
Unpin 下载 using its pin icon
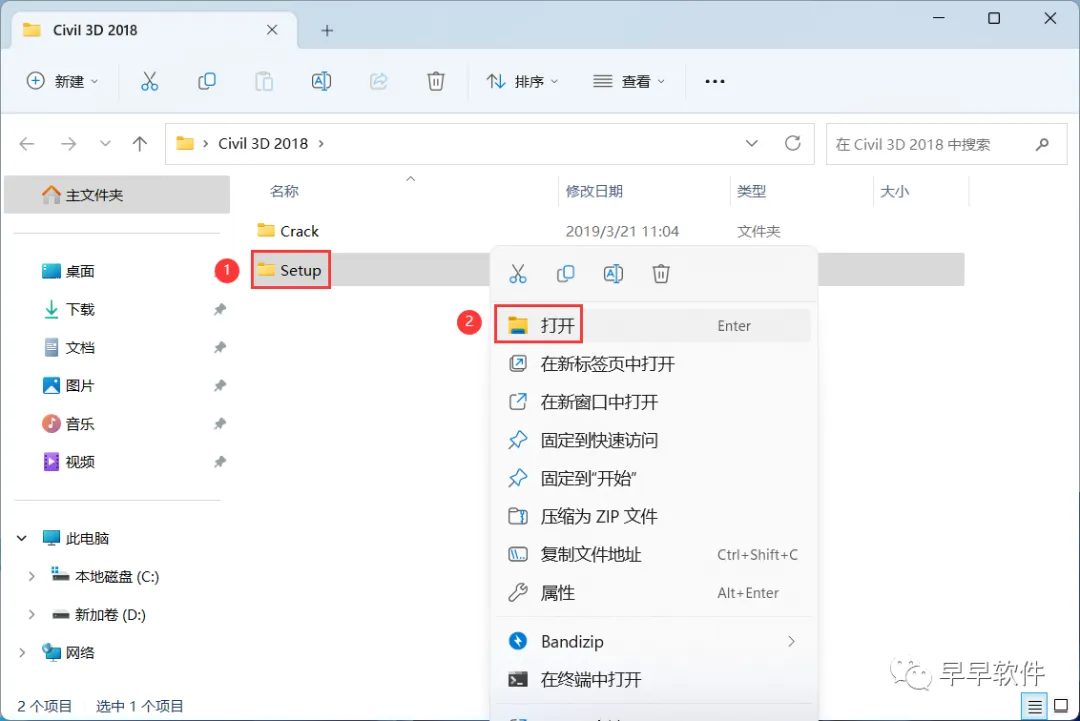click(x=220, y=309)
